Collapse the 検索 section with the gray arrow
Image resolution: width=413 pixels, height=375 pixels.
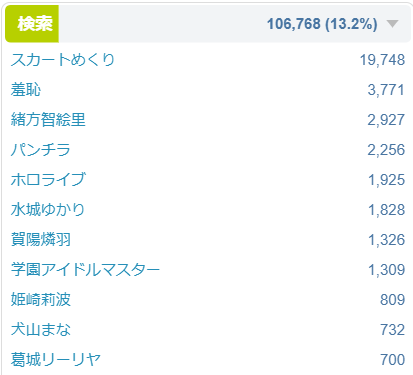point(392,24)
